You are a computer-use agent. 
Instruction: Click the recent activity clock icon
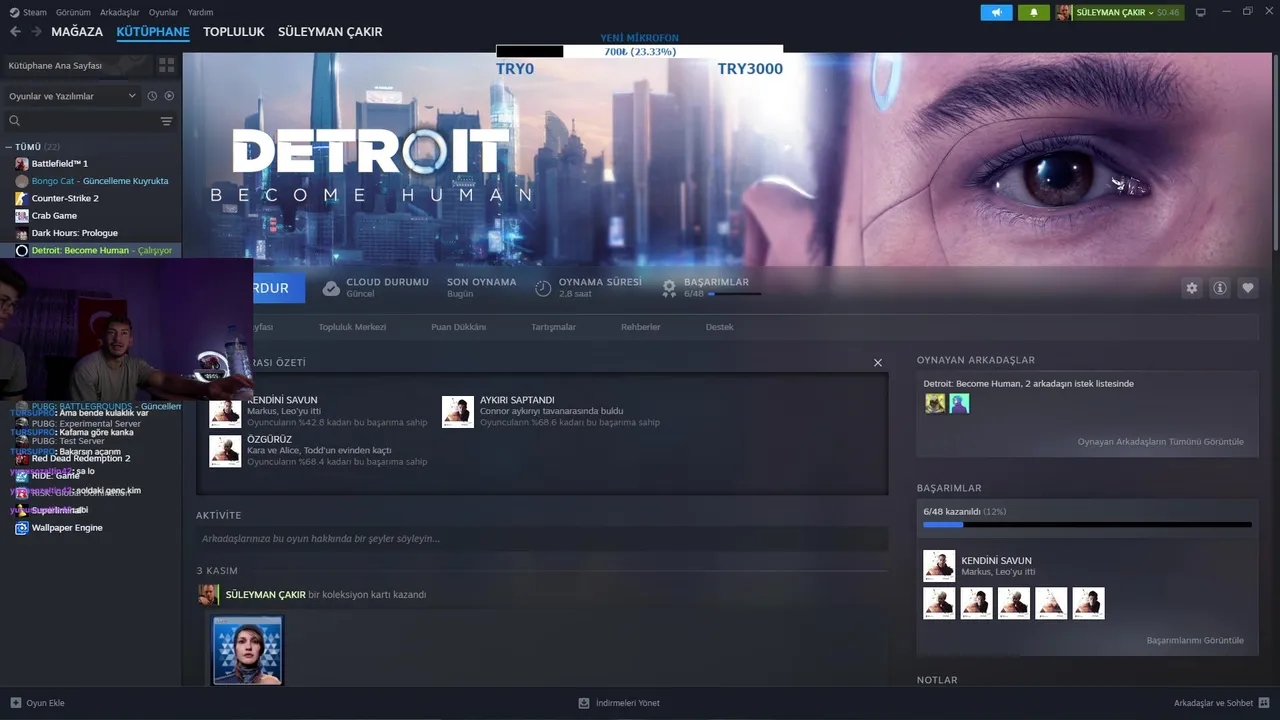click(152, 96)
